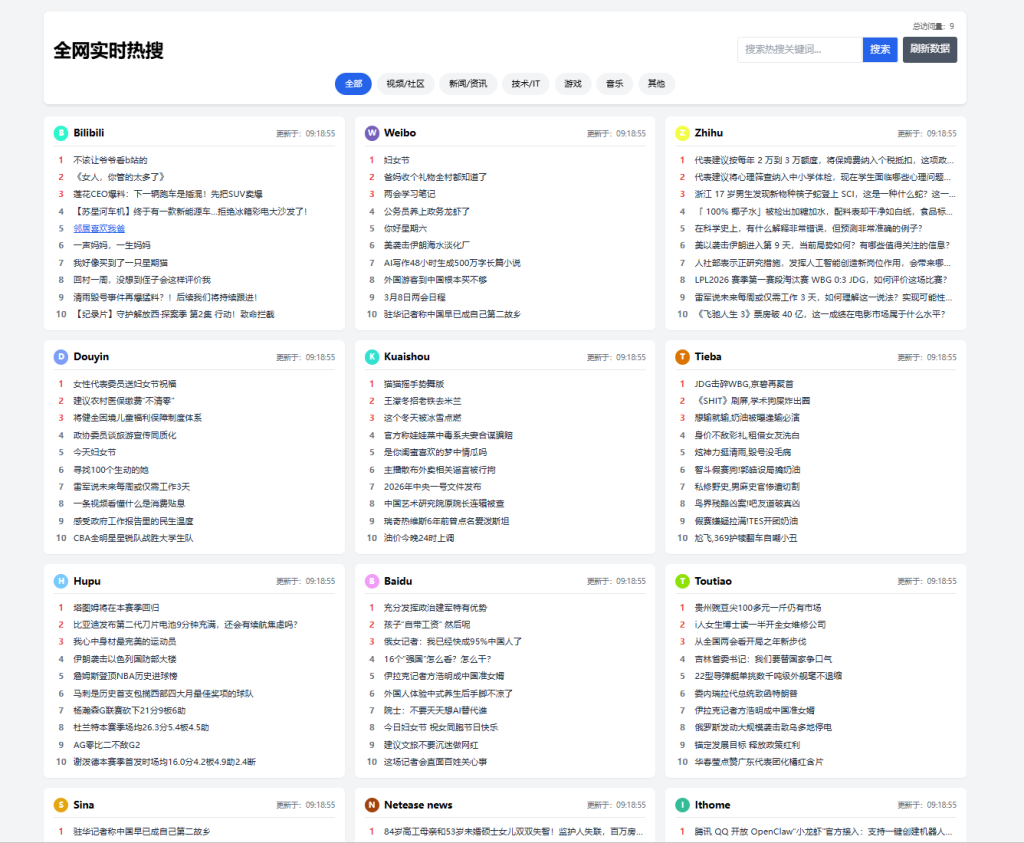Click the Baidu logo icon
This screenshot has height=843, width=1024.
click(372, 580)
